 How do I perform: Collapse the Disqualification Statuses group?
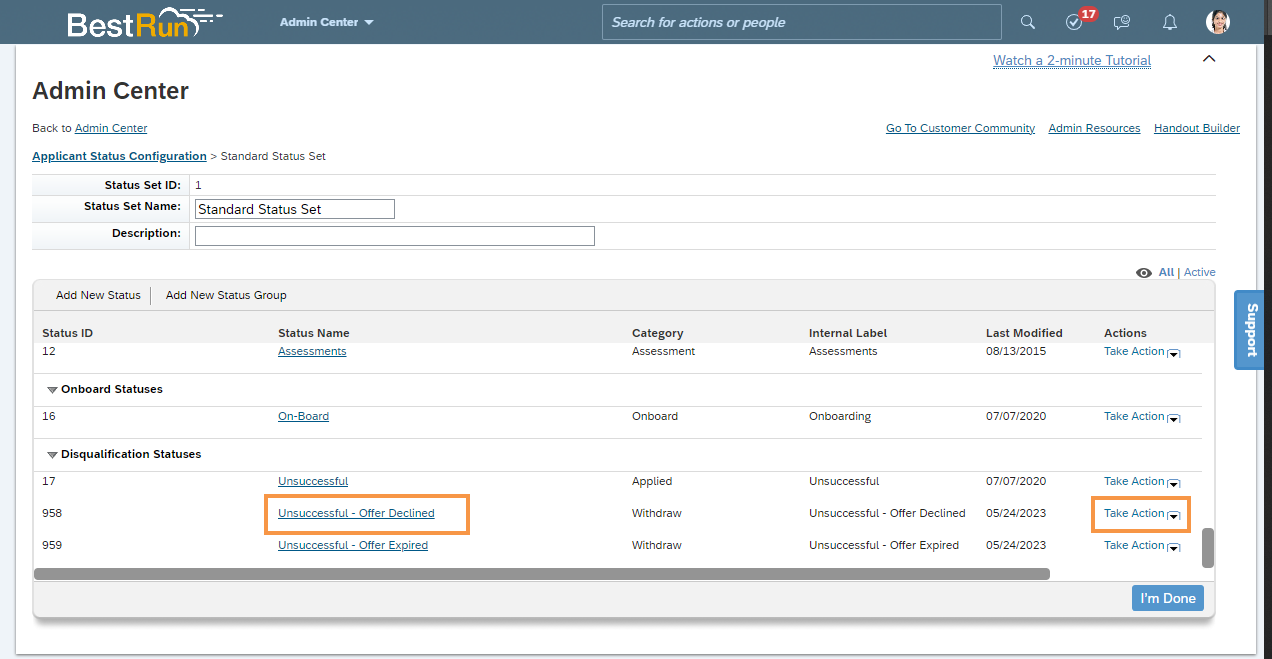coord(51,454)
